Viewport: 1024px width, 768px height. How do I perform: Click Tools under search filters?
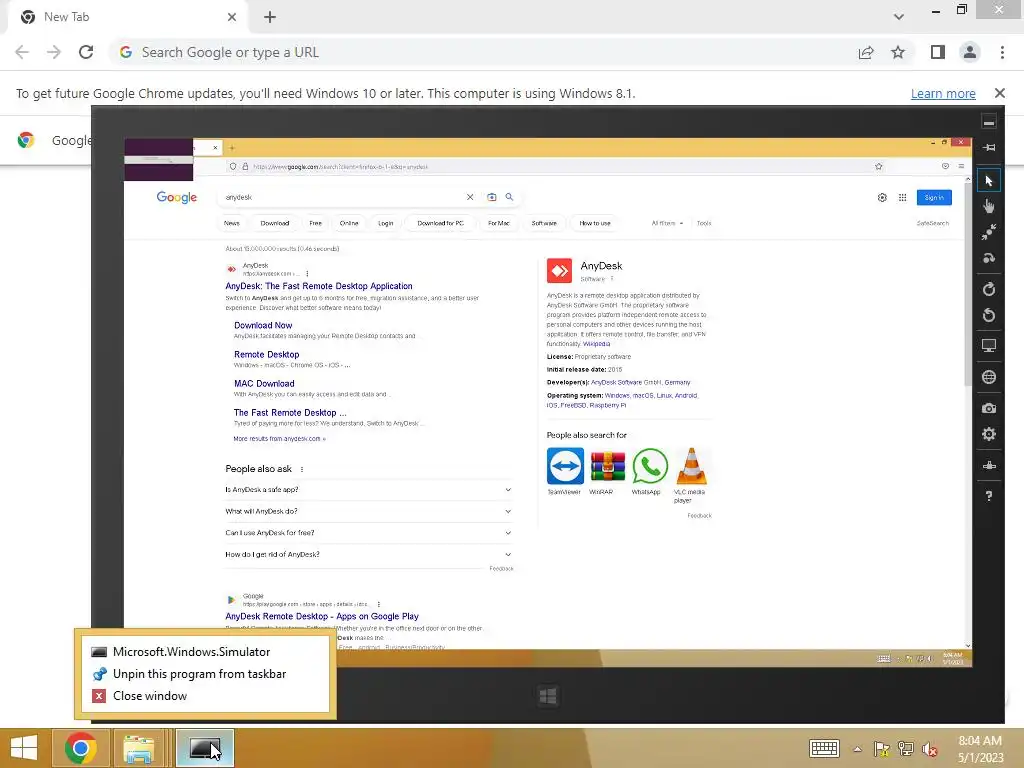pos(704,223)
